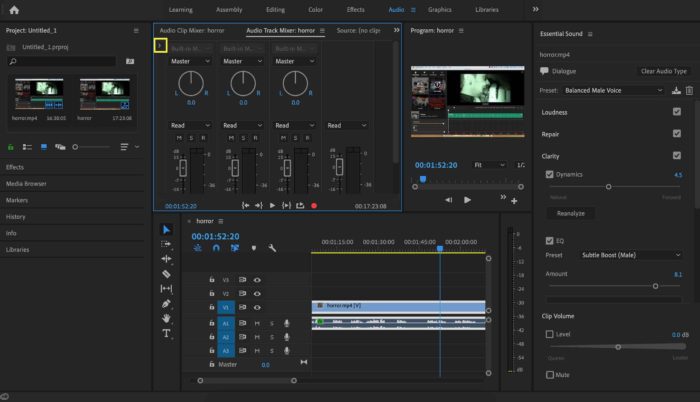Select the Hand tool

coord(166,318)
